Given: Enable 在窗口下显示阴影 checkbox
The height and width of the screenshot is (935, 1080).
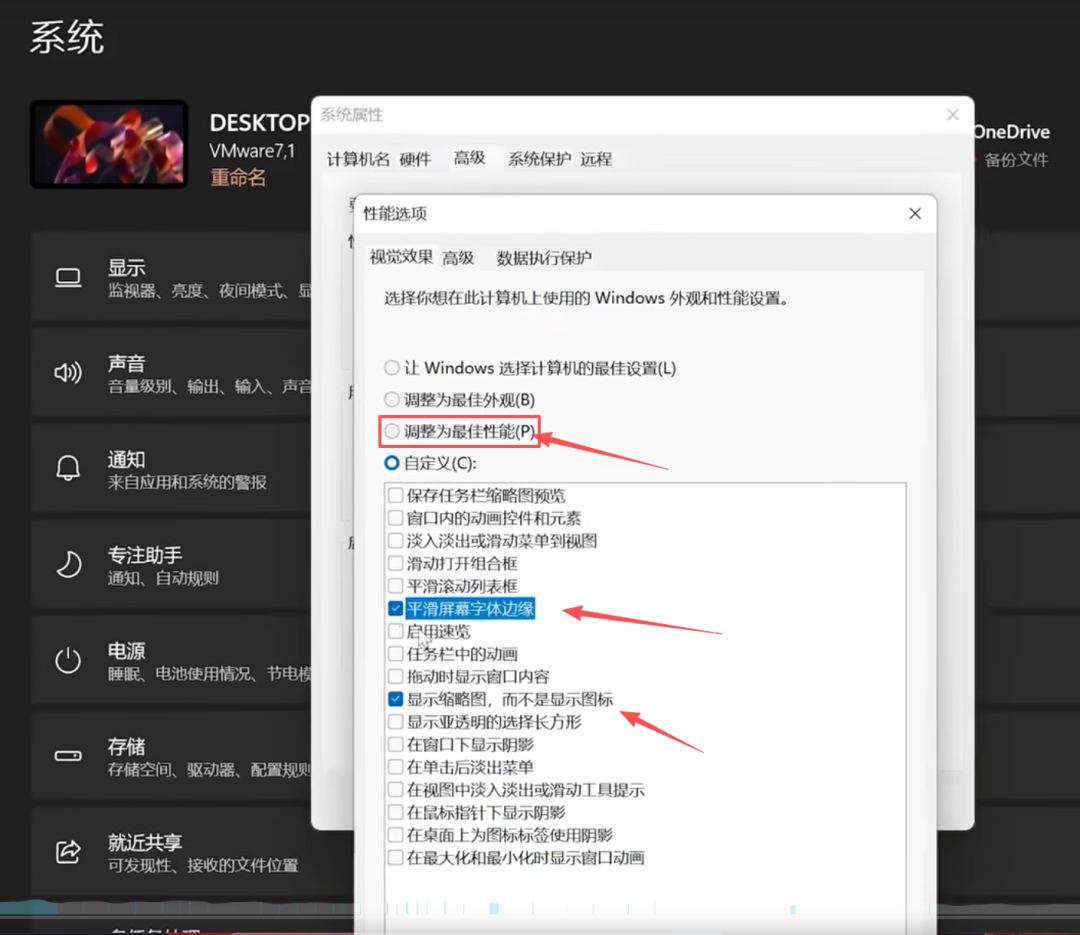Looking at the screenshot, I should click(x=396, y=745).
